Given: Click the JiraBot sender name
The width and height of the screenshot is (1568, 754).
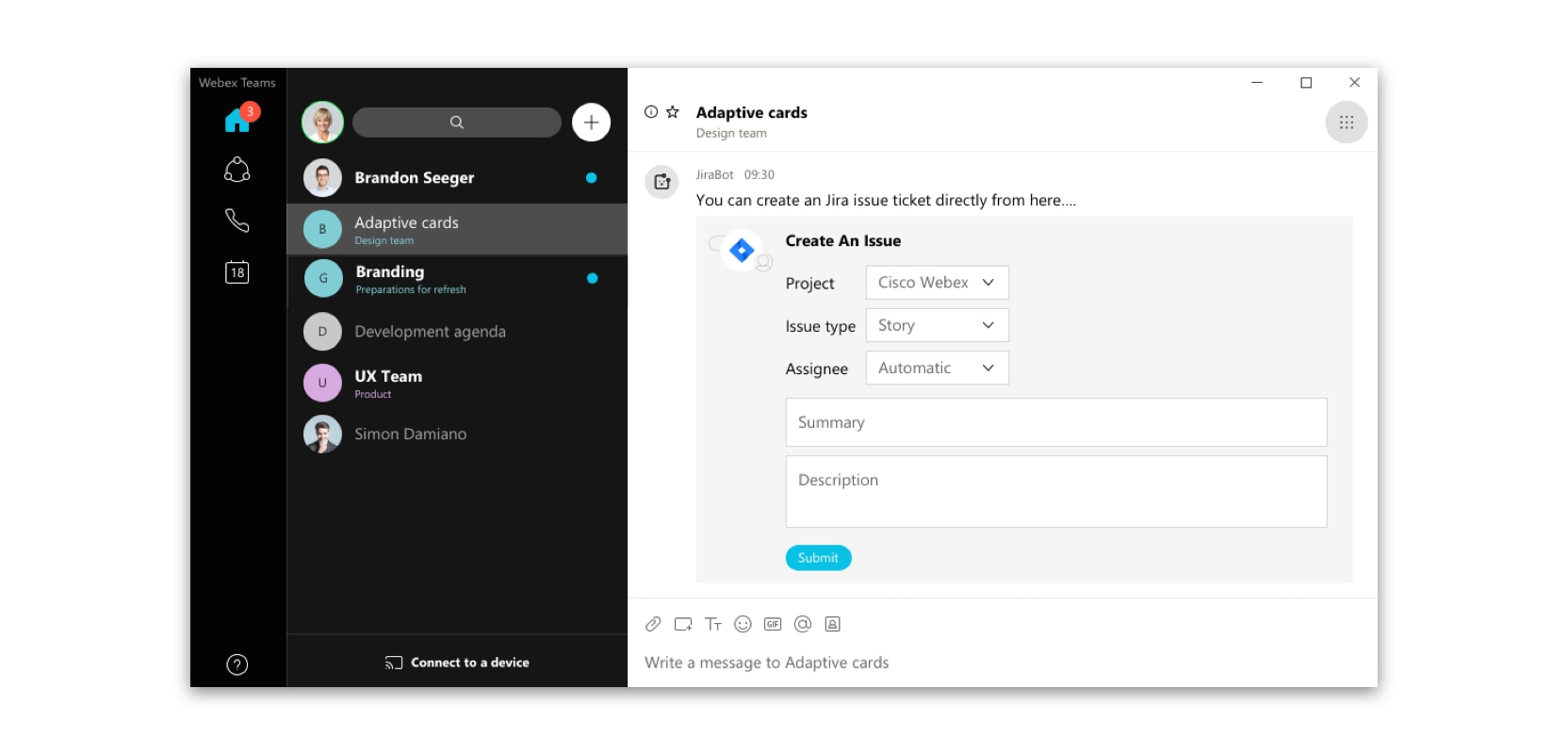Looking at the screenshot, I should (x=714, y=174).
